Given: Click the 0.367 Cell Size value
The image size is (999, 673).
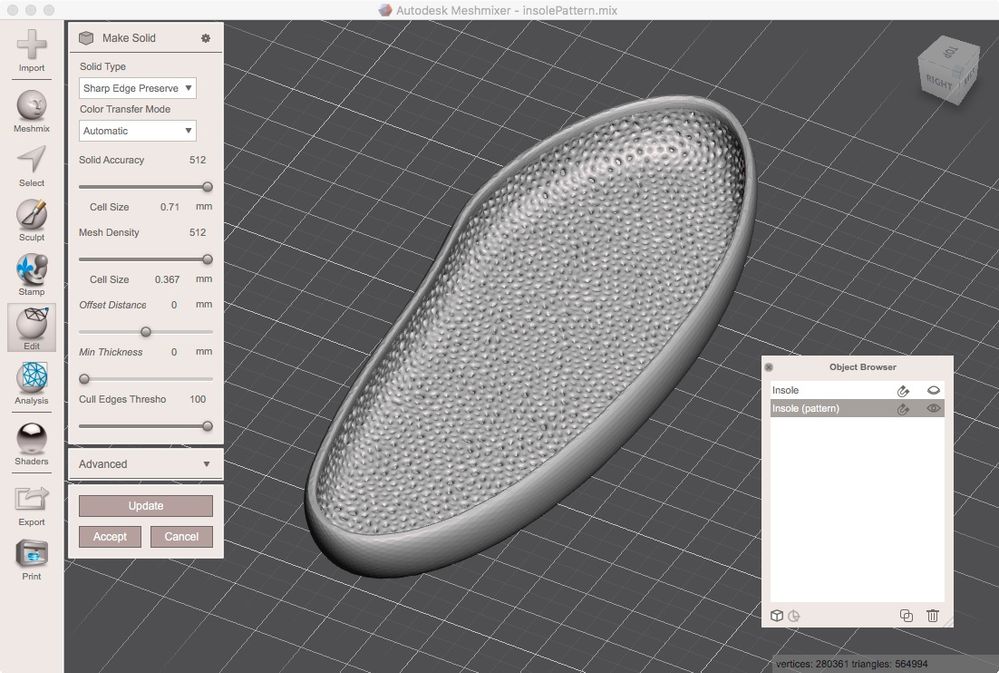Looking at the screenshot, I should tap(167, 280).
